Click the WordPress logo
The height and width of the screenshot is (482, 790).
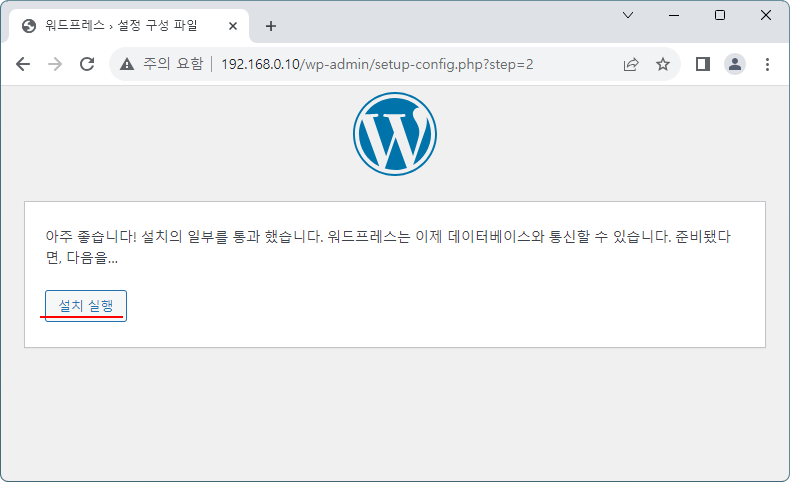tap(395, 134)
